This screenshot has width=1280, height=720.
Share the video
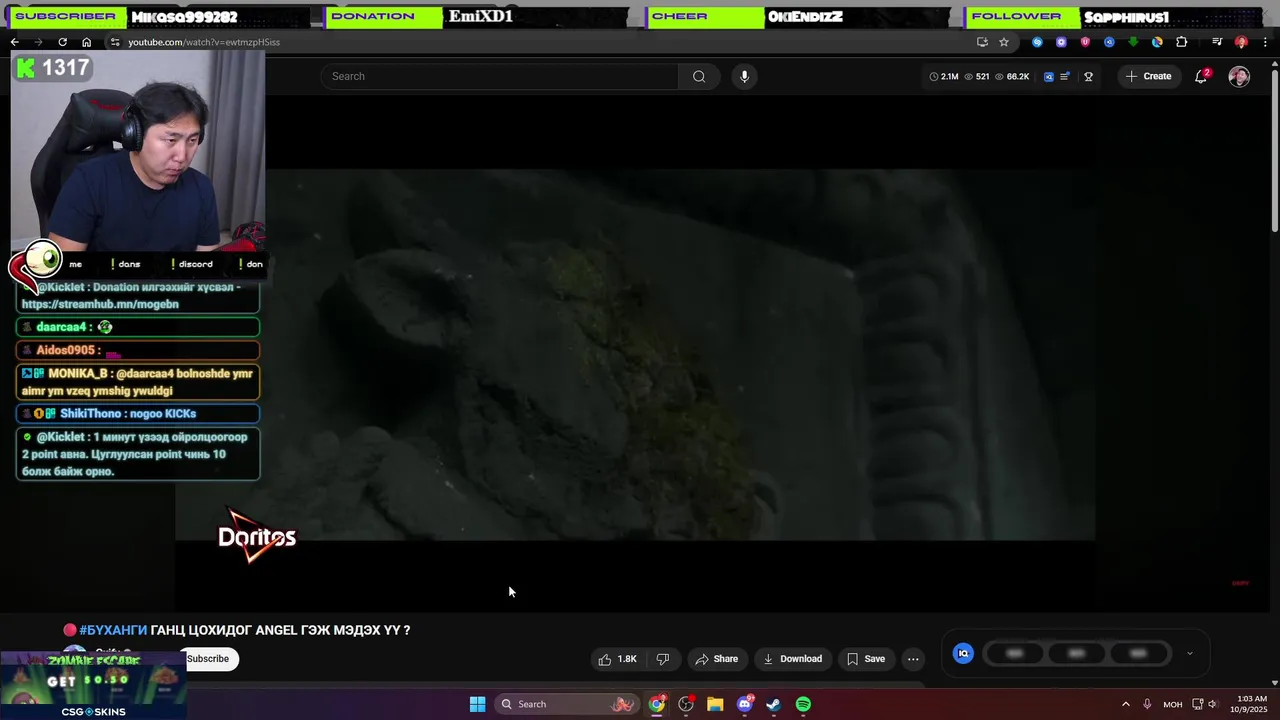click(716, 659)
